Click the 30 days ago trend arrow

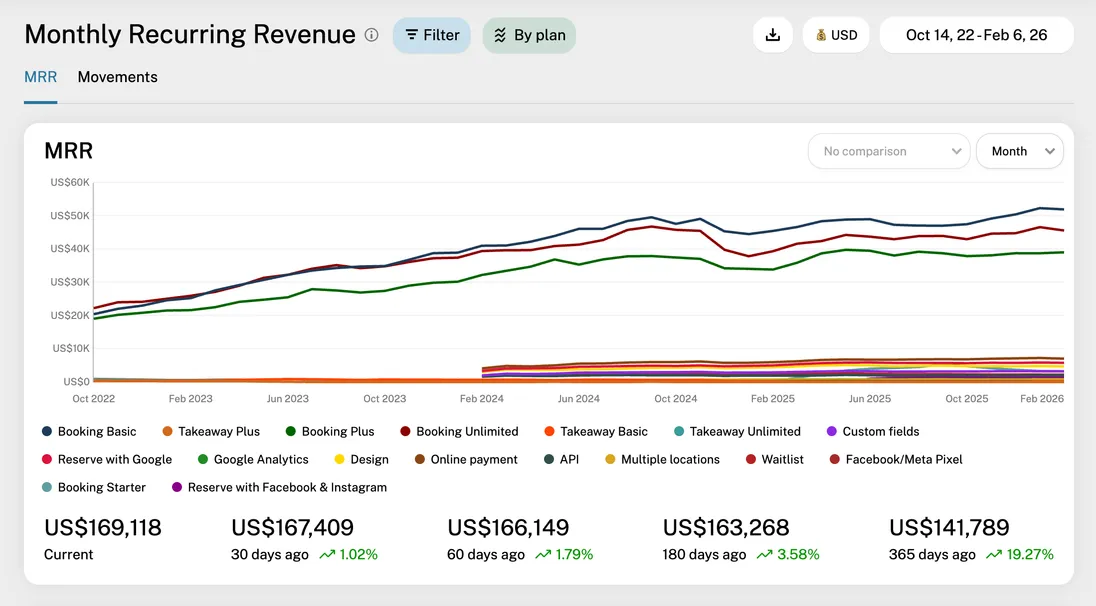[327, 554]
